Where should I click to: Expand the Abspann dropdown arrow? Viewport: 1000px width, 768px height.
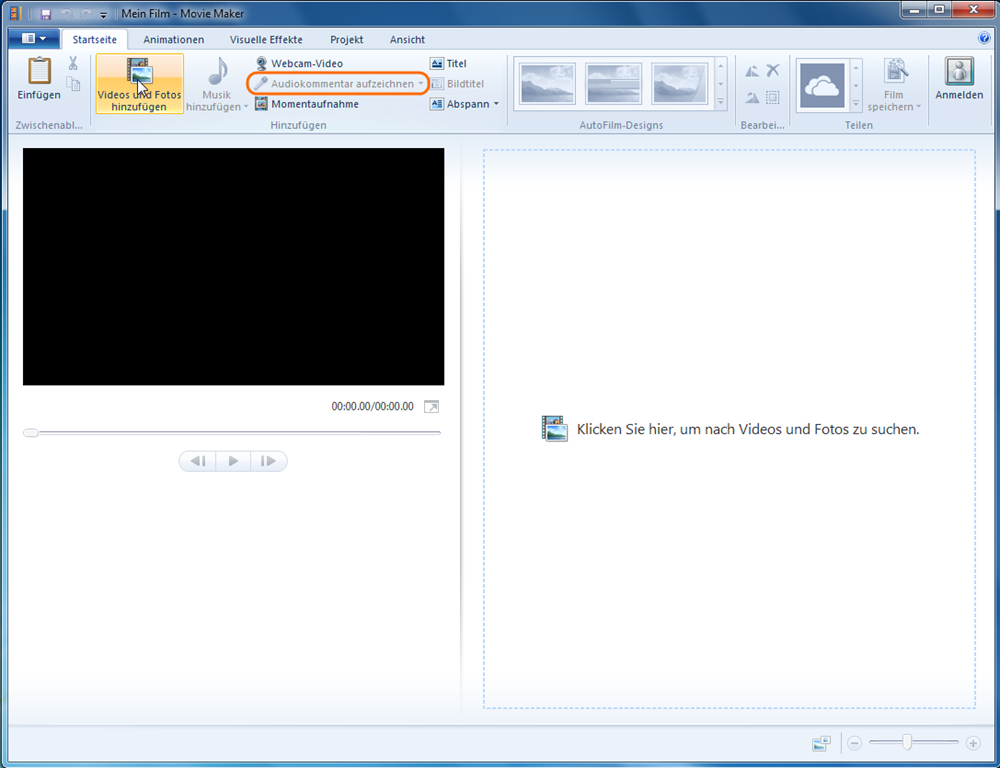(x=496, y=104)
